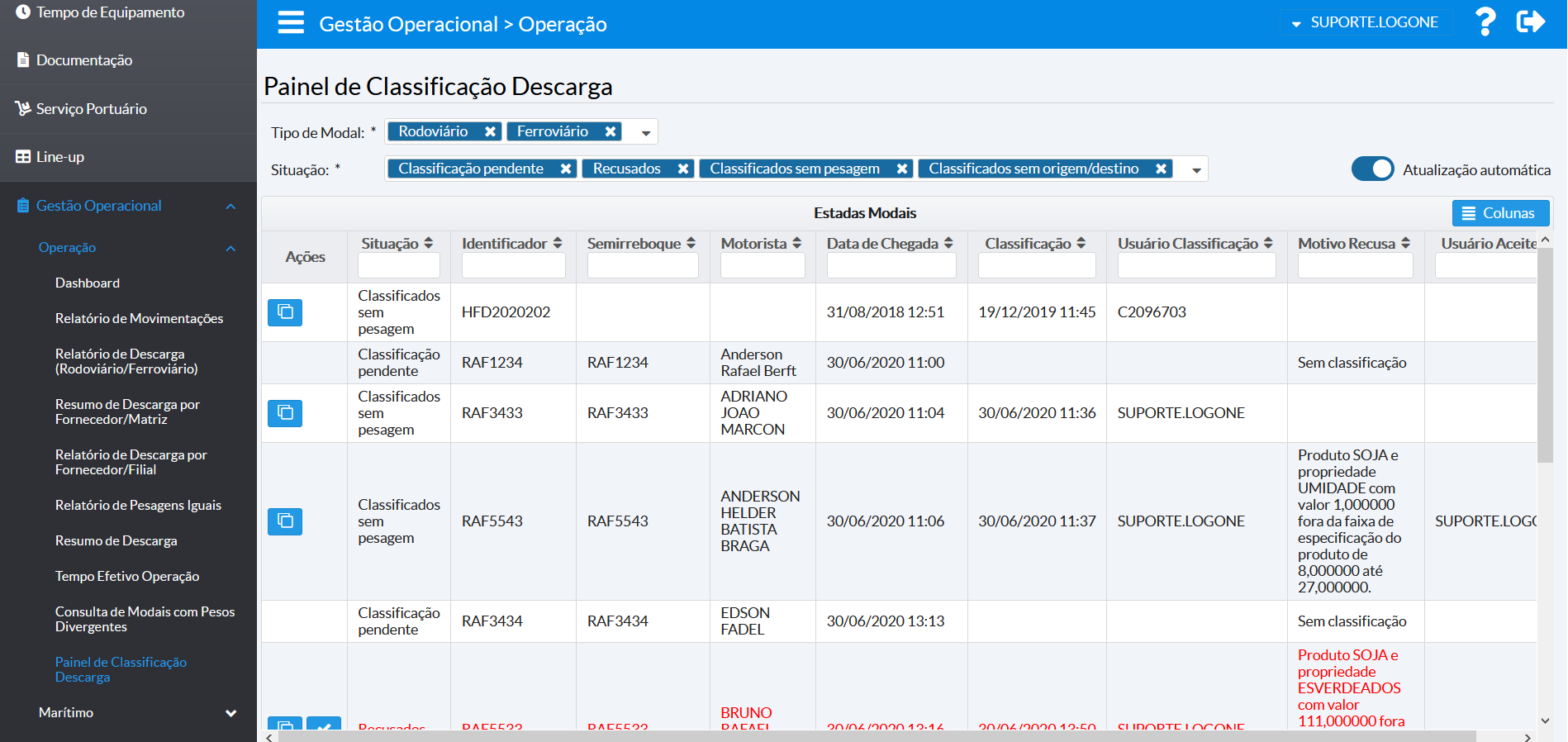Image resolution: width=1568 pixels, height=742 pixels.
Task: Remove Classificação pendente filter tag
Action: 566,169
